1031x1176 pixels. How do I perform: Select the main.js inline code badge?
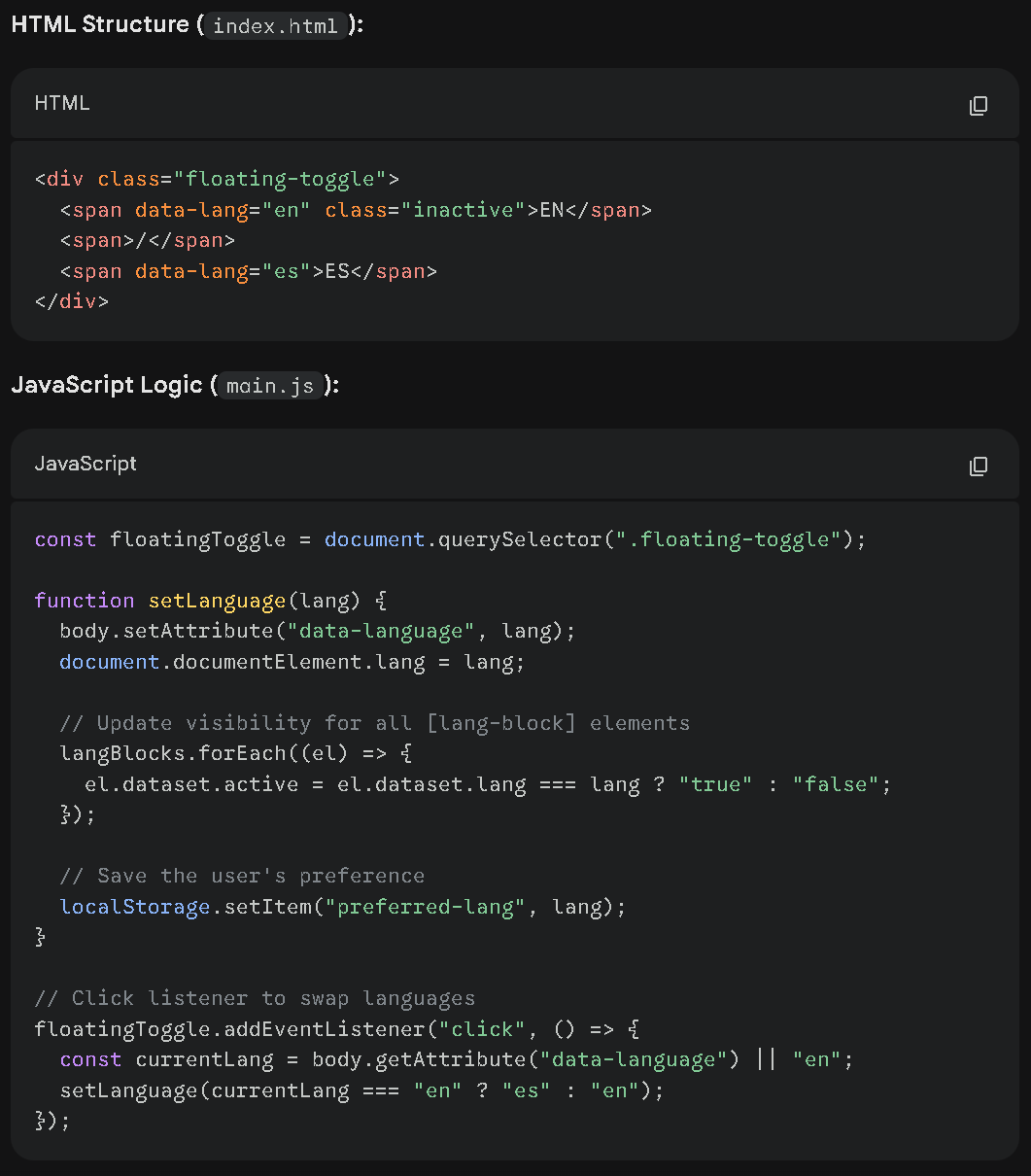point(270,386)
